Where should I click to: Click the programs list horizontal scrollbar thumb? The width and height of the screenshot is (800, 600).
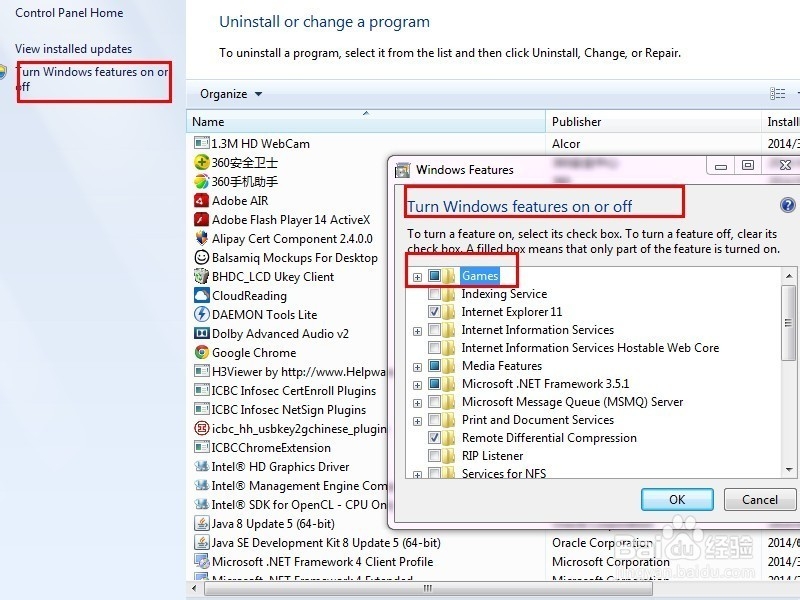click(428, 588)
